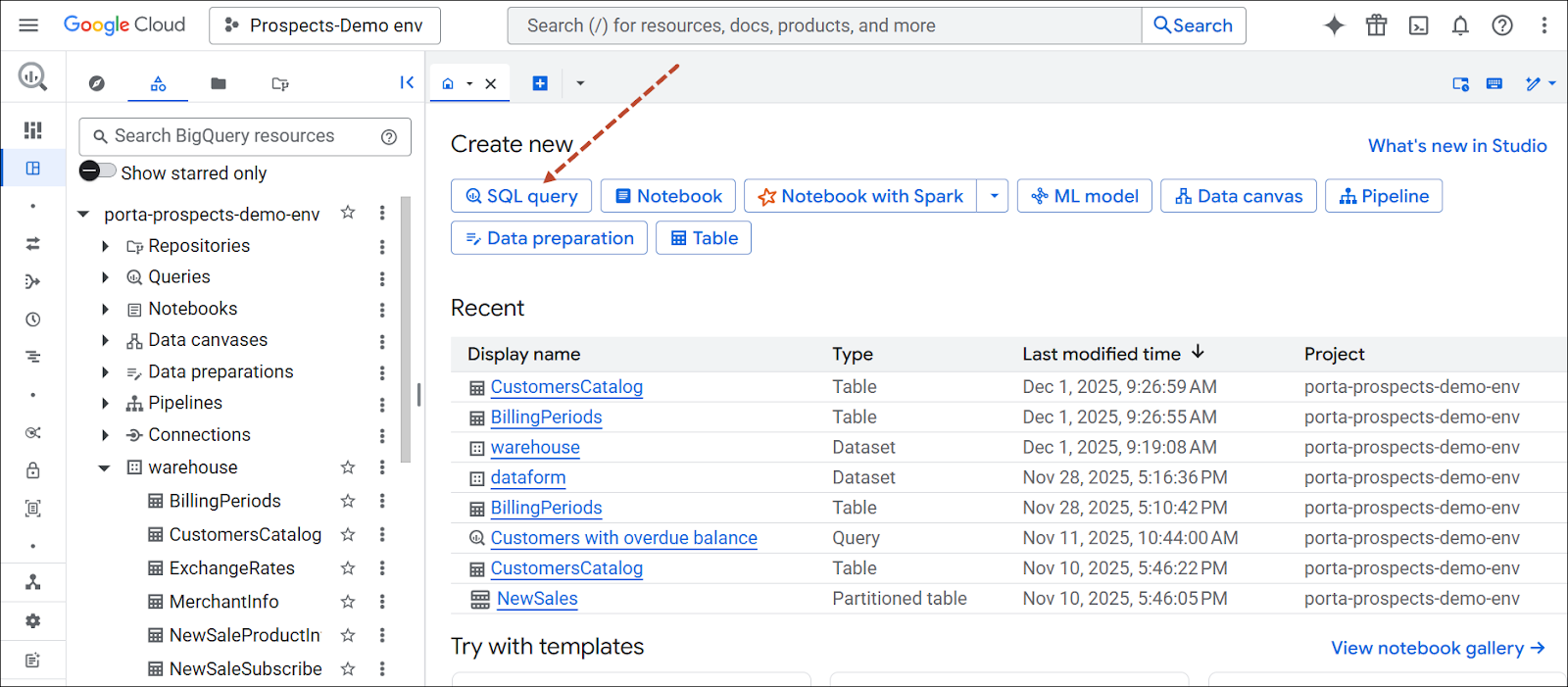The image size is (1568, 687).
Task: Open the compass Explorer icon
Action: (96, 83)
